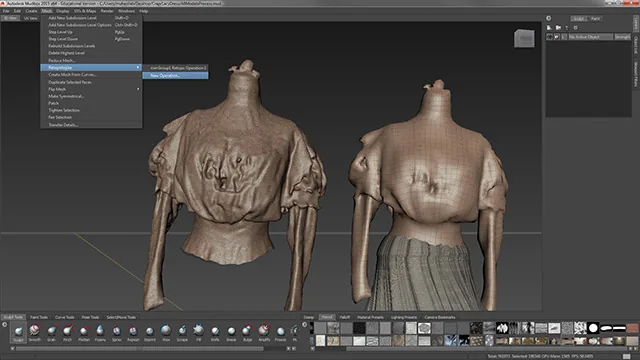Choose Duplicate Selected Faces entry
This screenshot has height=360, width=640.
pyautogui.click(x=91, y=82)
